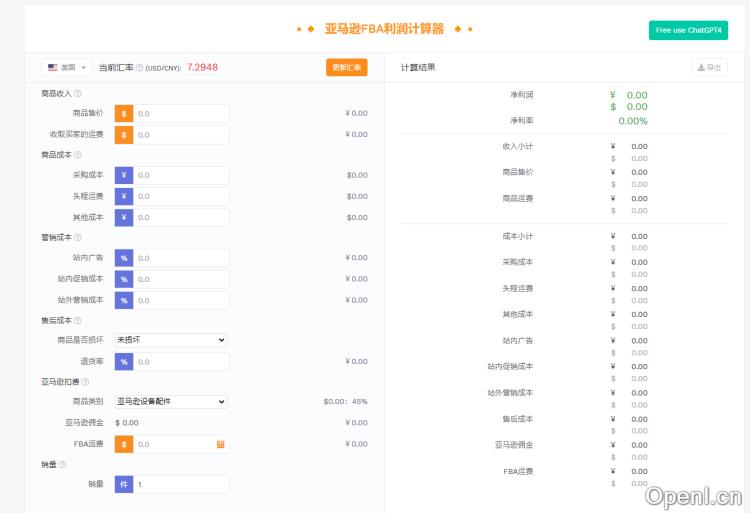Click the % icon beside 站内促销成本

click(x=124, y=279)
